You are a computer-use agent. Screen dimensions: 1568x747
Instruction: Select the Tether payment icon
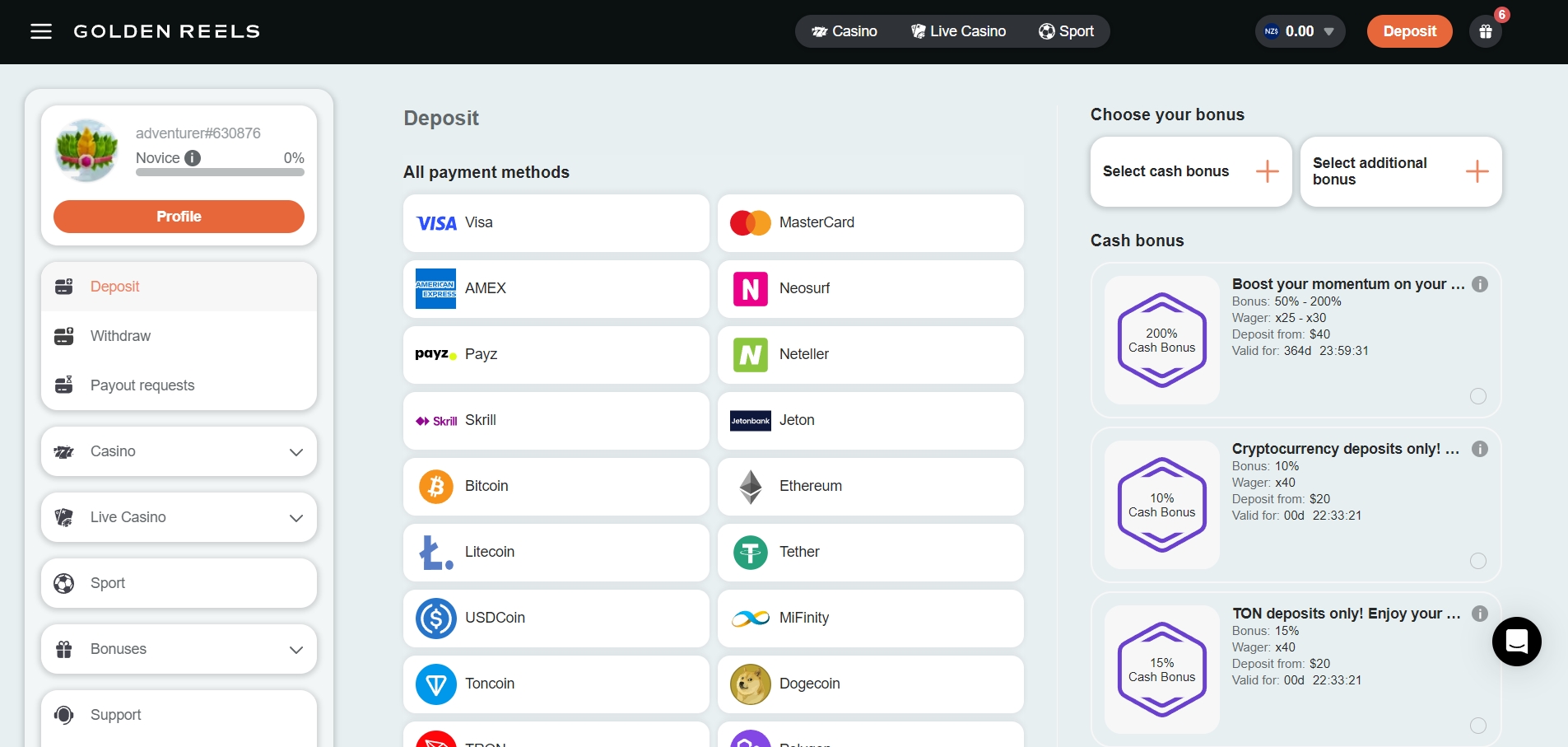tap(750, 552)
